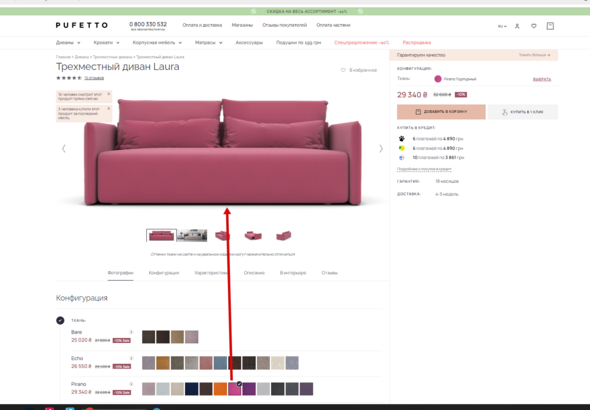Add the sofa to the cart button

pyautogui.click(x=441, y=112)
